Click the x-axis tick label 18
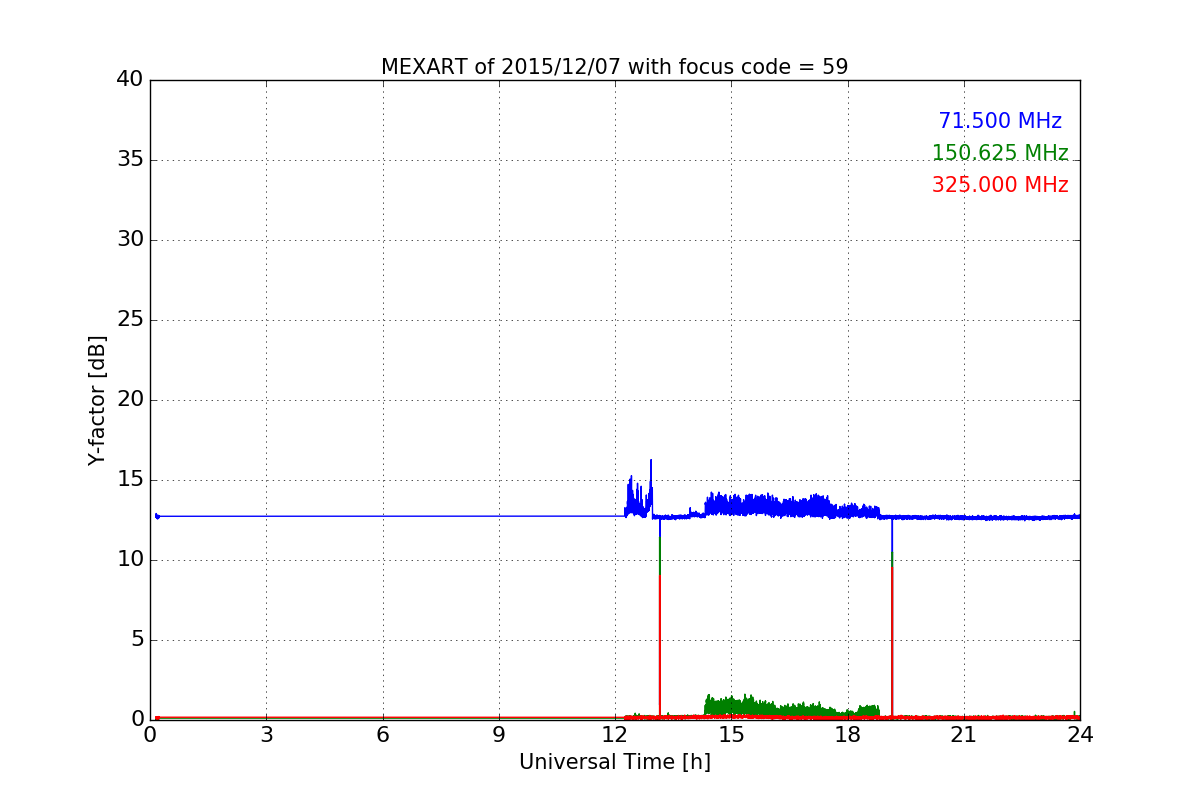 click(848, 735)
